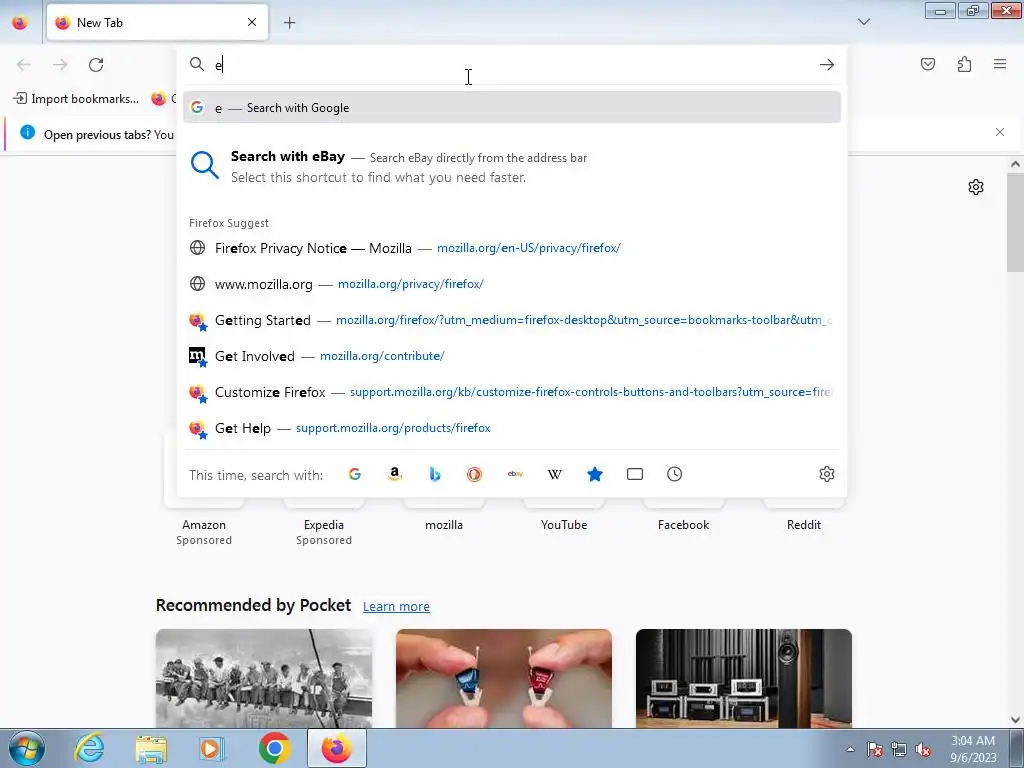This screenshot has height=768, width=1024.
Task: Click the muted volume tray icon
Action: pos(923,749)
